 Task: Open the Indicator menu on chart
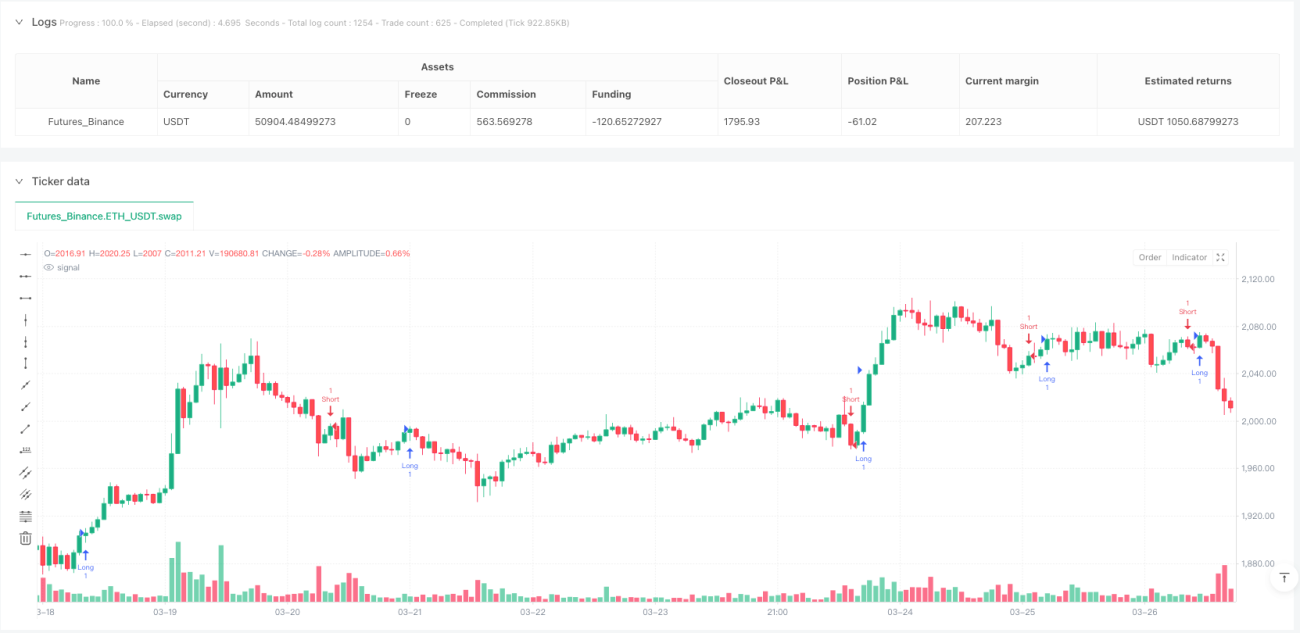pos(1189,257)
